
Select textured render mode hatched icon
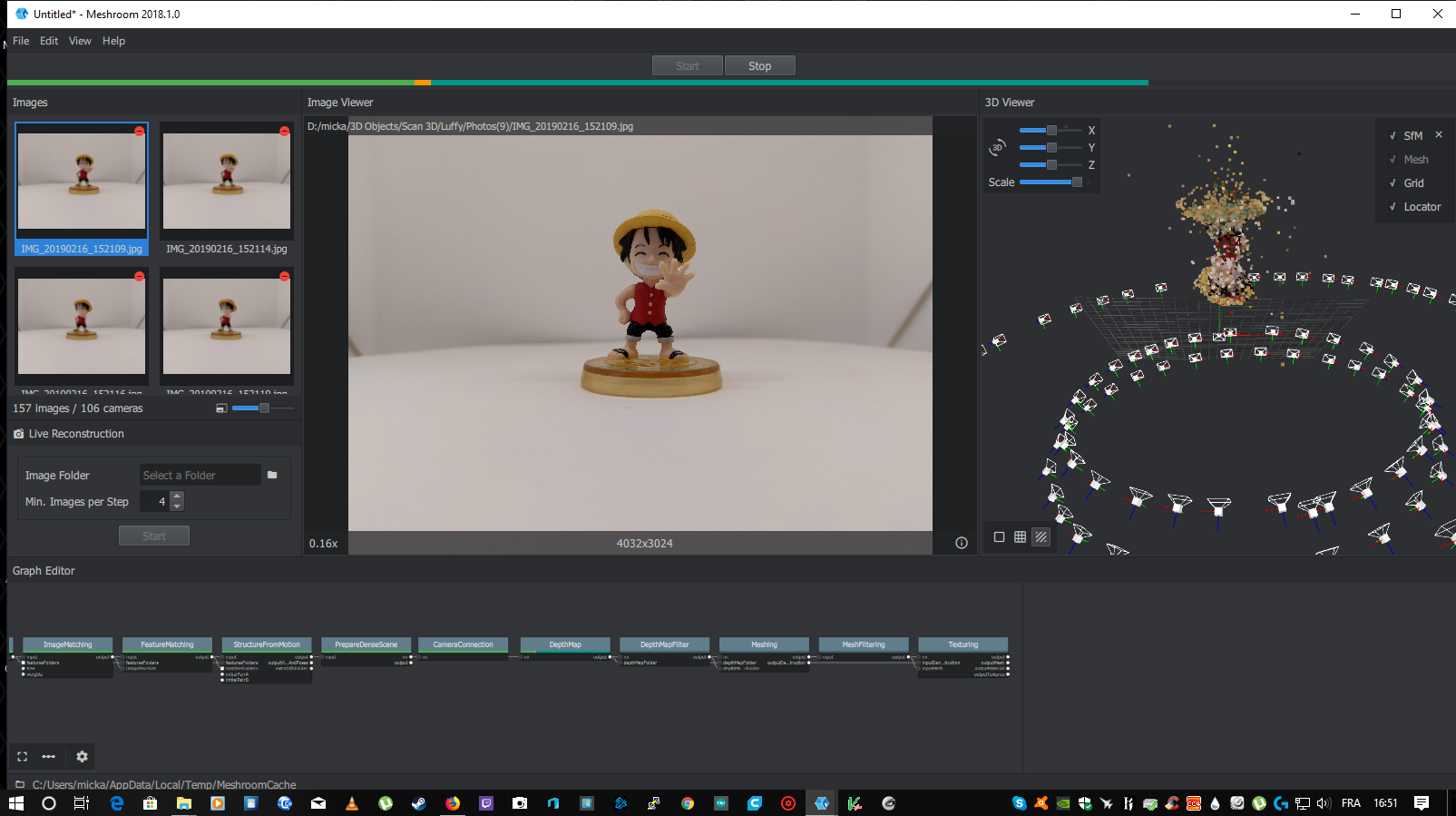pos(1041,537)
